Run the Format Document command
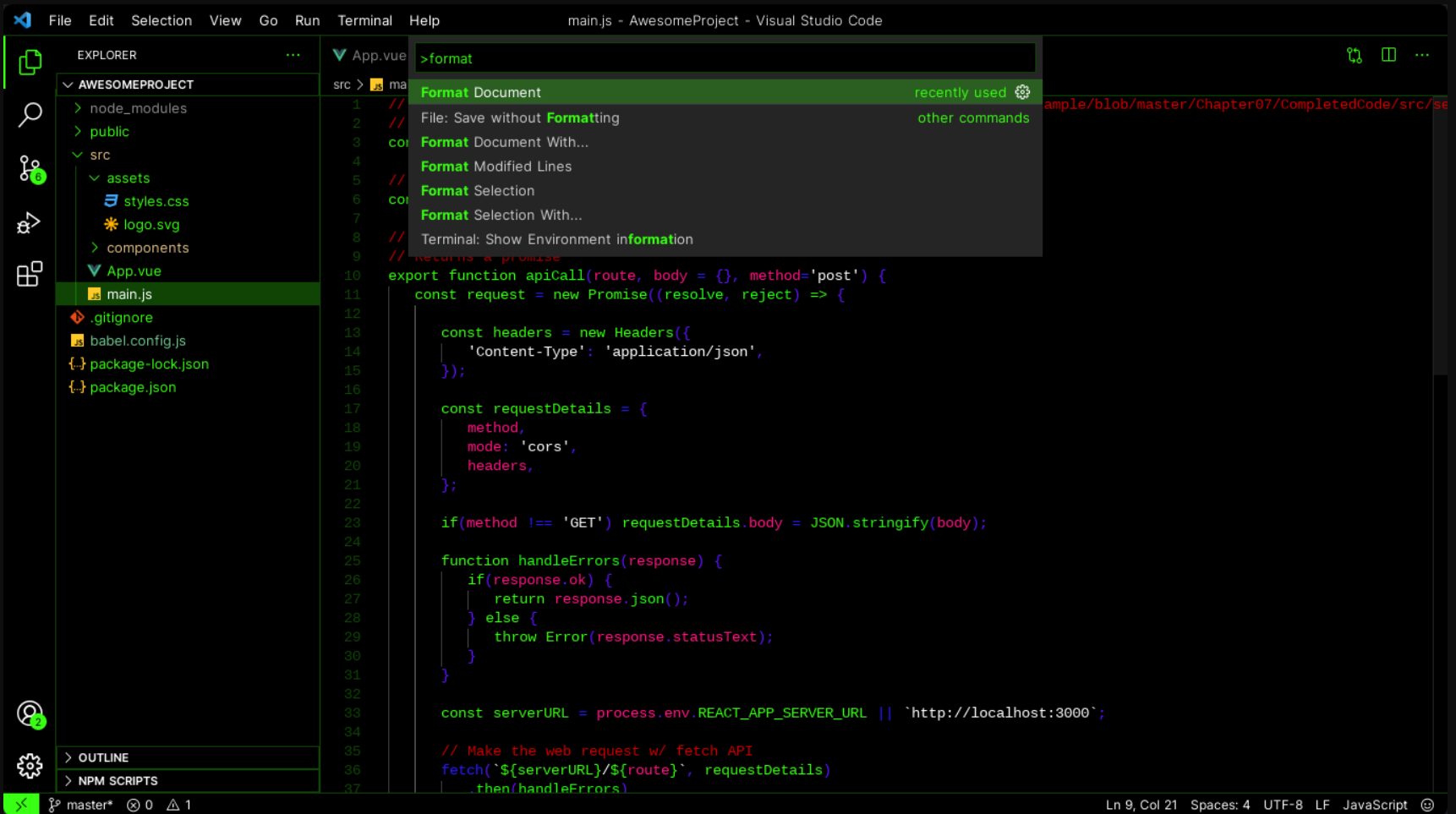 725,92
